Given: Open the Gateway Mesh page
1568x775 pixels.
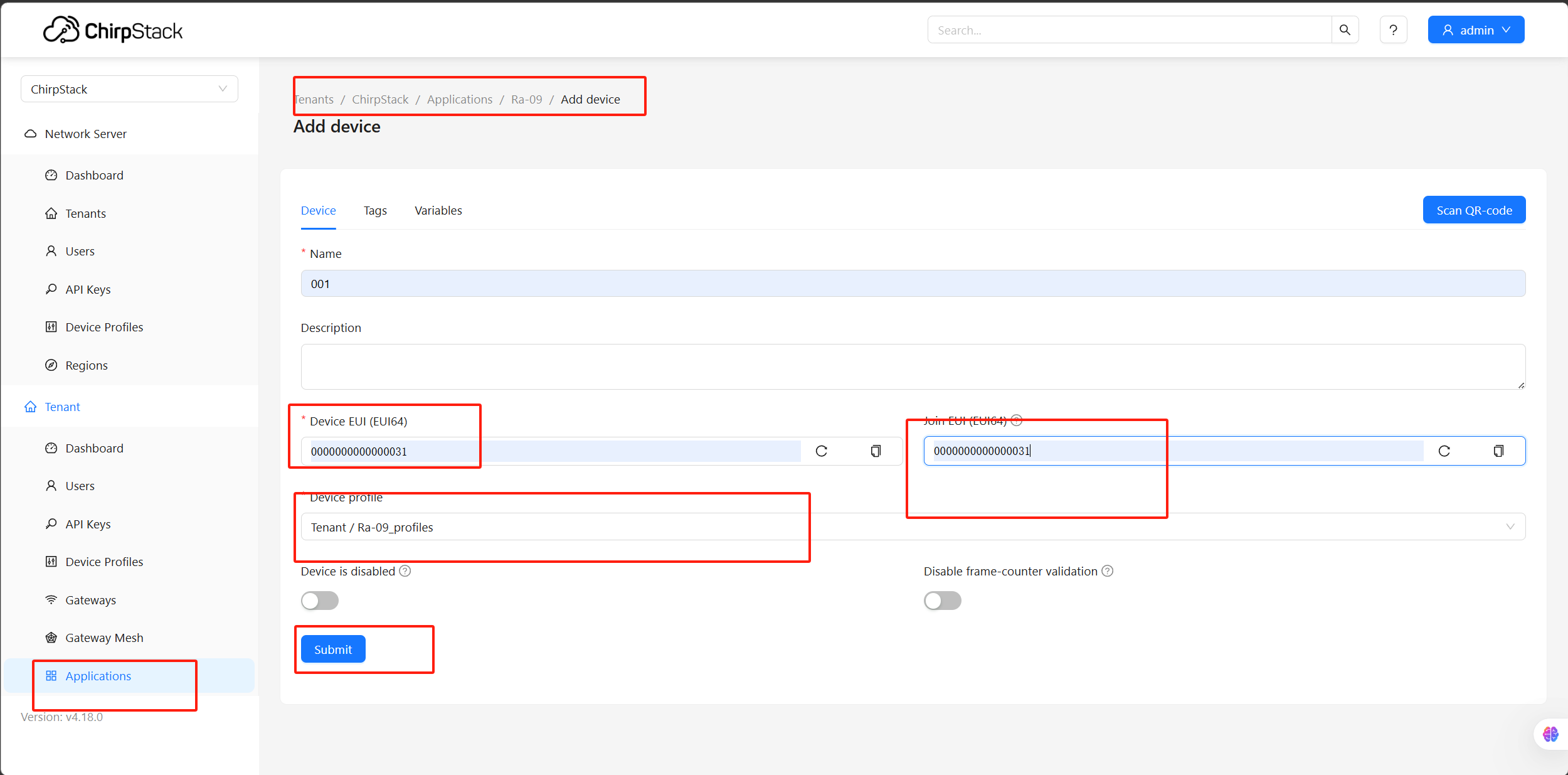Looking at the screenshot, I should pyautogui.click(x=104, y=638).
